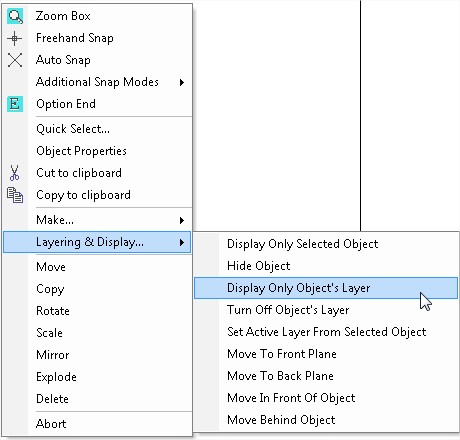Click the Option End E icon
This screenshot has width=460, height=440.
(x=15, y=104)
